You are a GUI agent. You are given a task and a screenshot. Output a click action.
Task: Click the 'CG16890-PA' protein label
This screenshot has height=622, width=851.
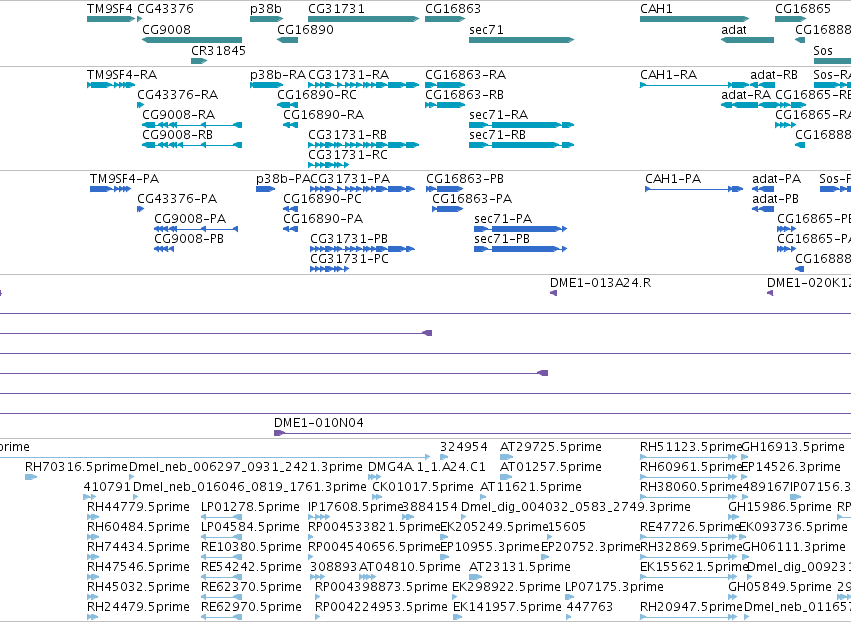point(323,219)
